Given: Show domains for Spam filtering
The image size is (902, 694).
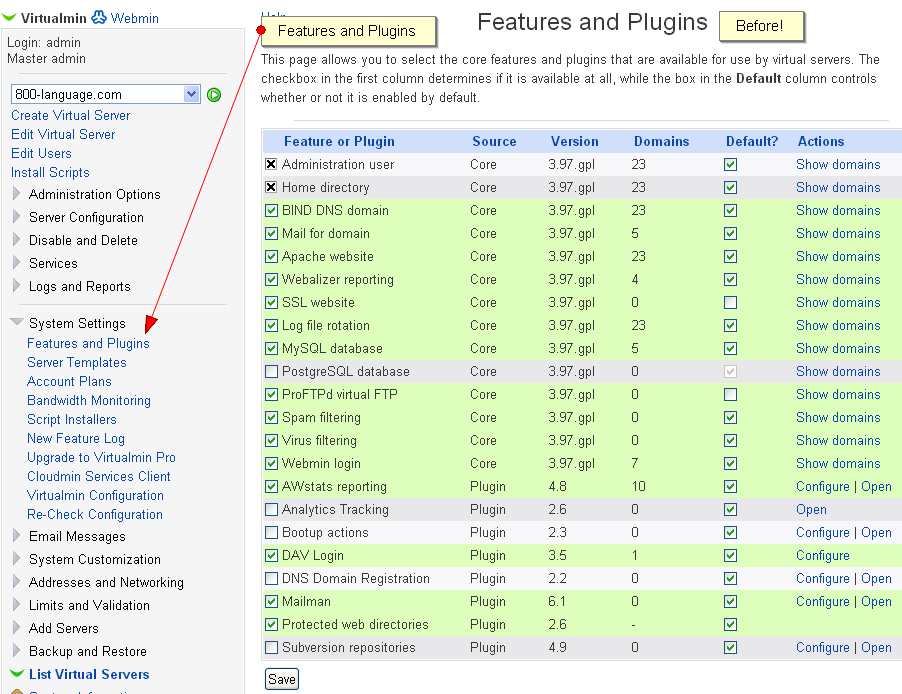Looking at the screenshot, I should 838,417.
